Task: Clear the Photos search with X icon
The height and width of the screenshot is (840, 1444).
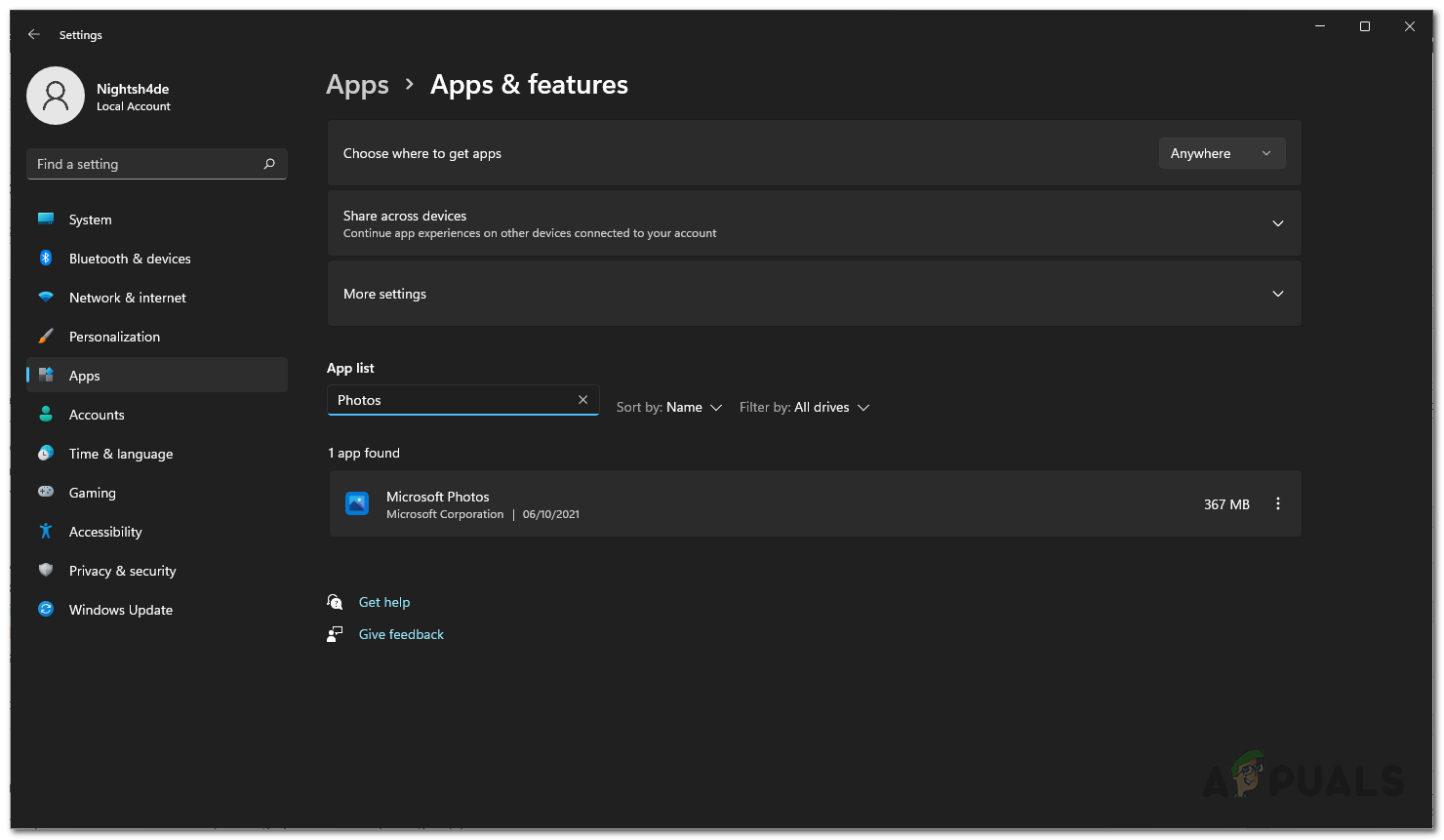Action: 582,400
